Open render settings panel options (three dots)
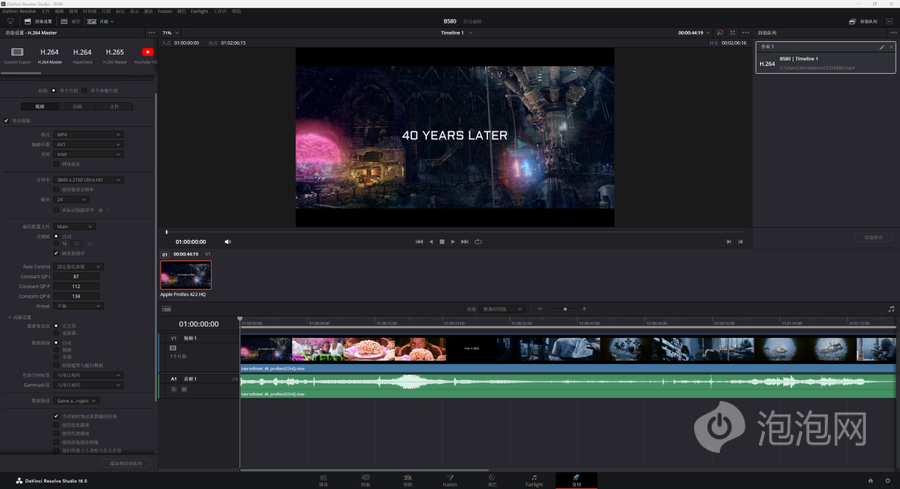This screenshot has height=489, width=900. 152,33
